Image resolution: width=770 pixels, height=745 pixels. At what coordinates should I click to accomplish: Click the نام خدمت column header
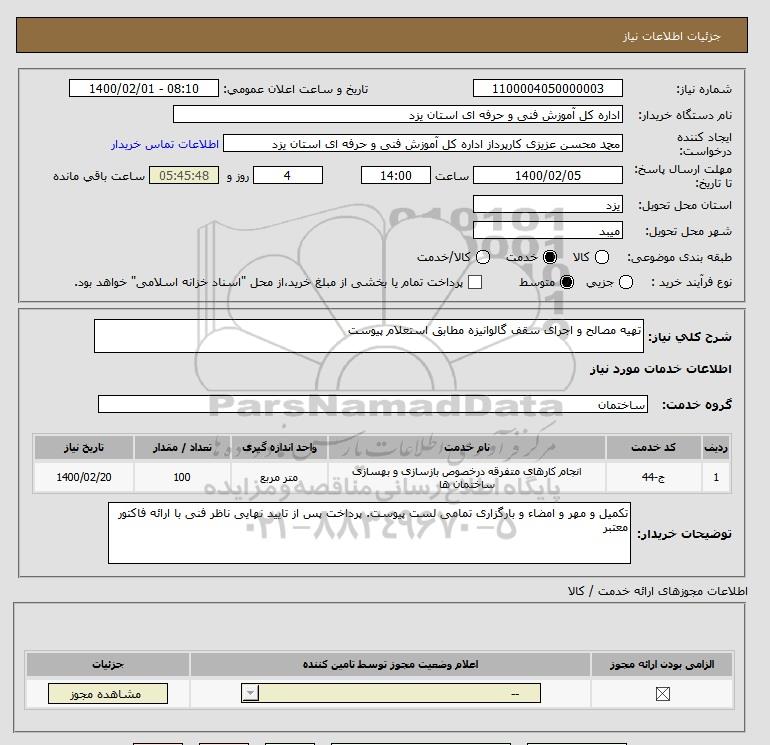[467, 447]
